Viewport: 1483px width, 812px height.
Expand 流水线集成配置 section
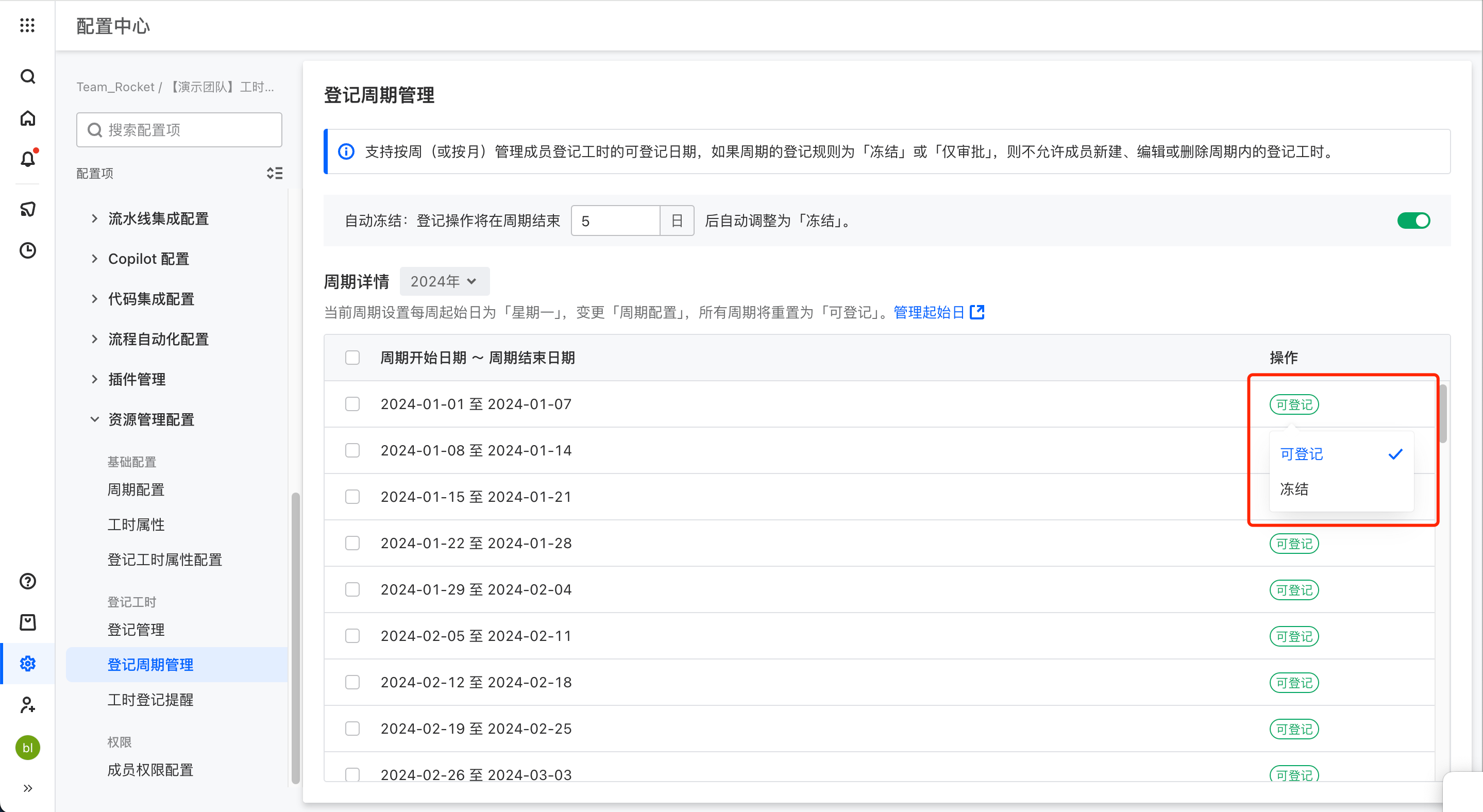click(94, 218)
